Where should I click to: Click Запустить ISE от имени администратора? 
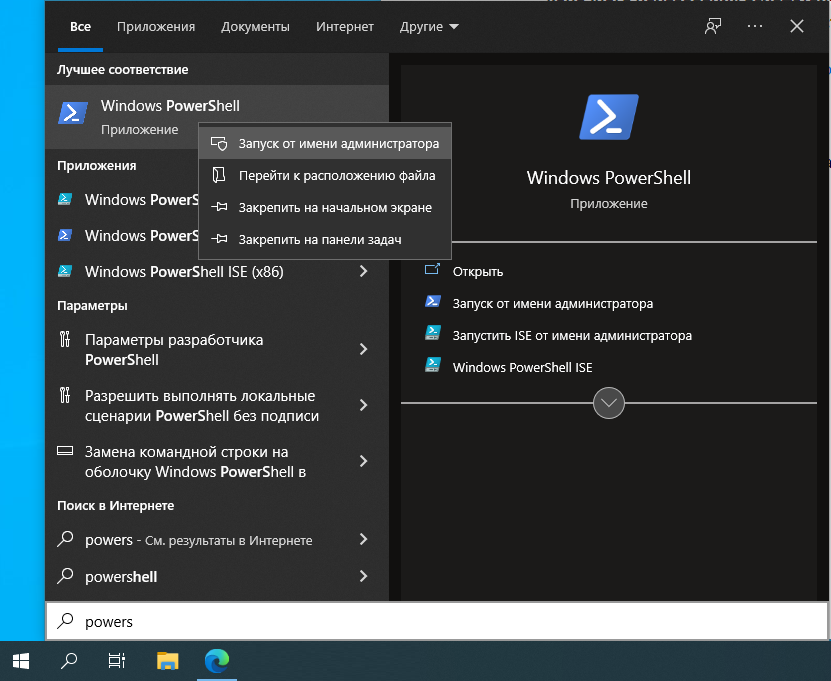coord(572,335)
